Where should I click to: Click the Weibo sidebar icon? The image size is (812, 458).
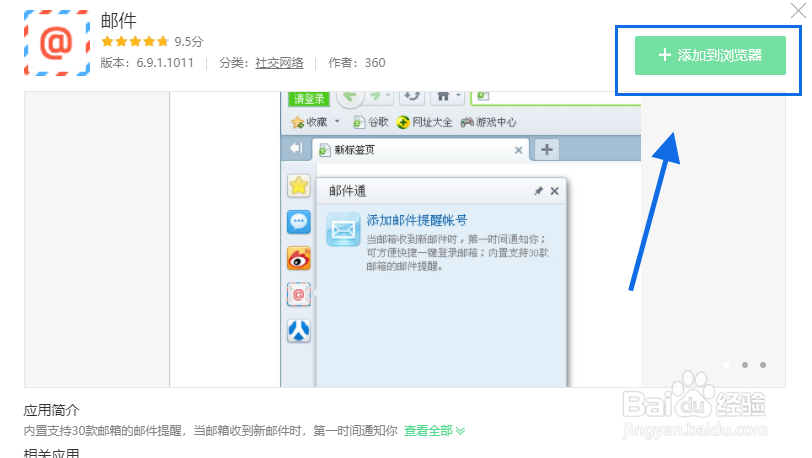pos(299,258)
